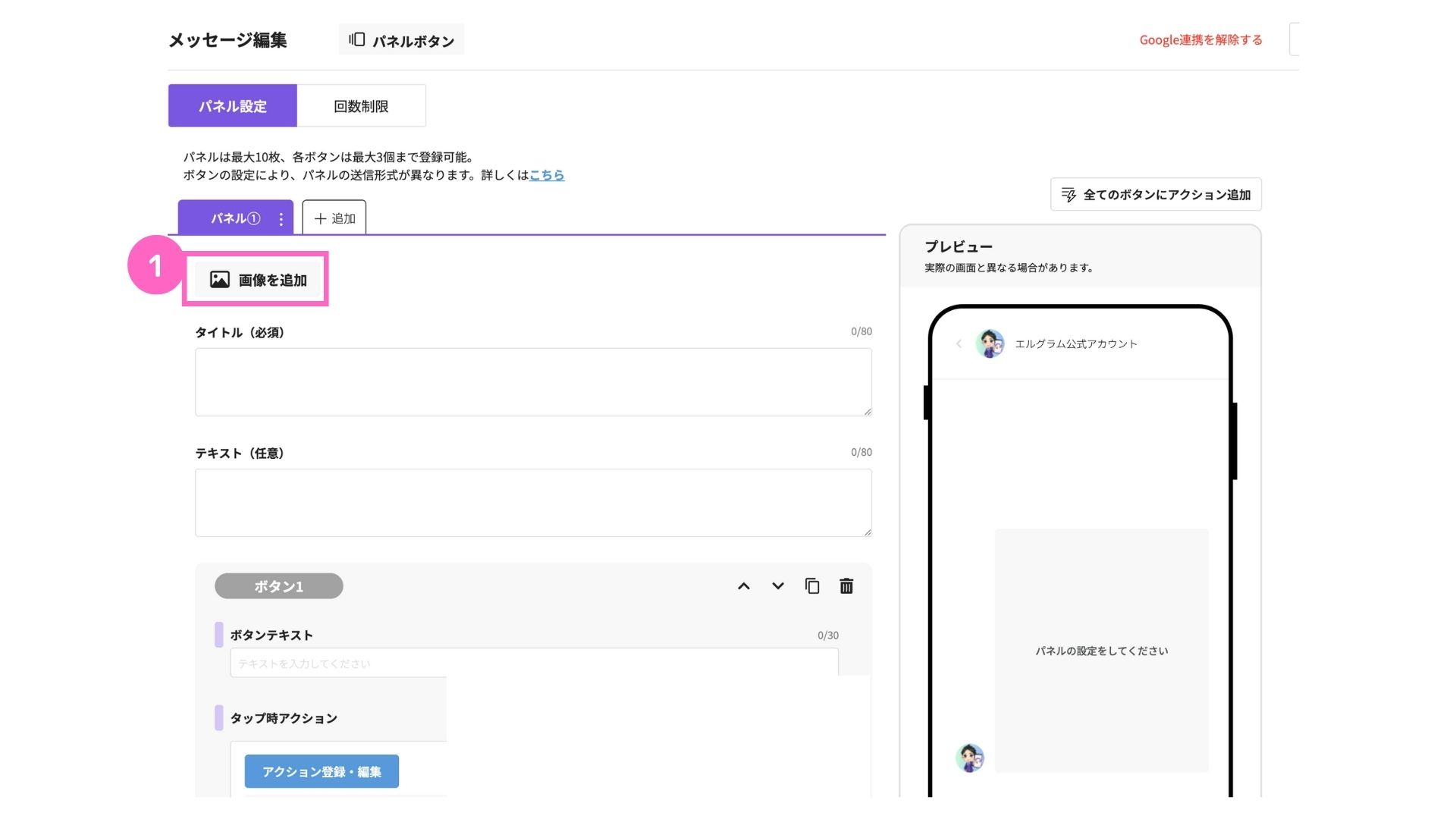Click the avatar beside the preview message
Image resolution: width=1456 pixels, height=819 pixels.
970,758
